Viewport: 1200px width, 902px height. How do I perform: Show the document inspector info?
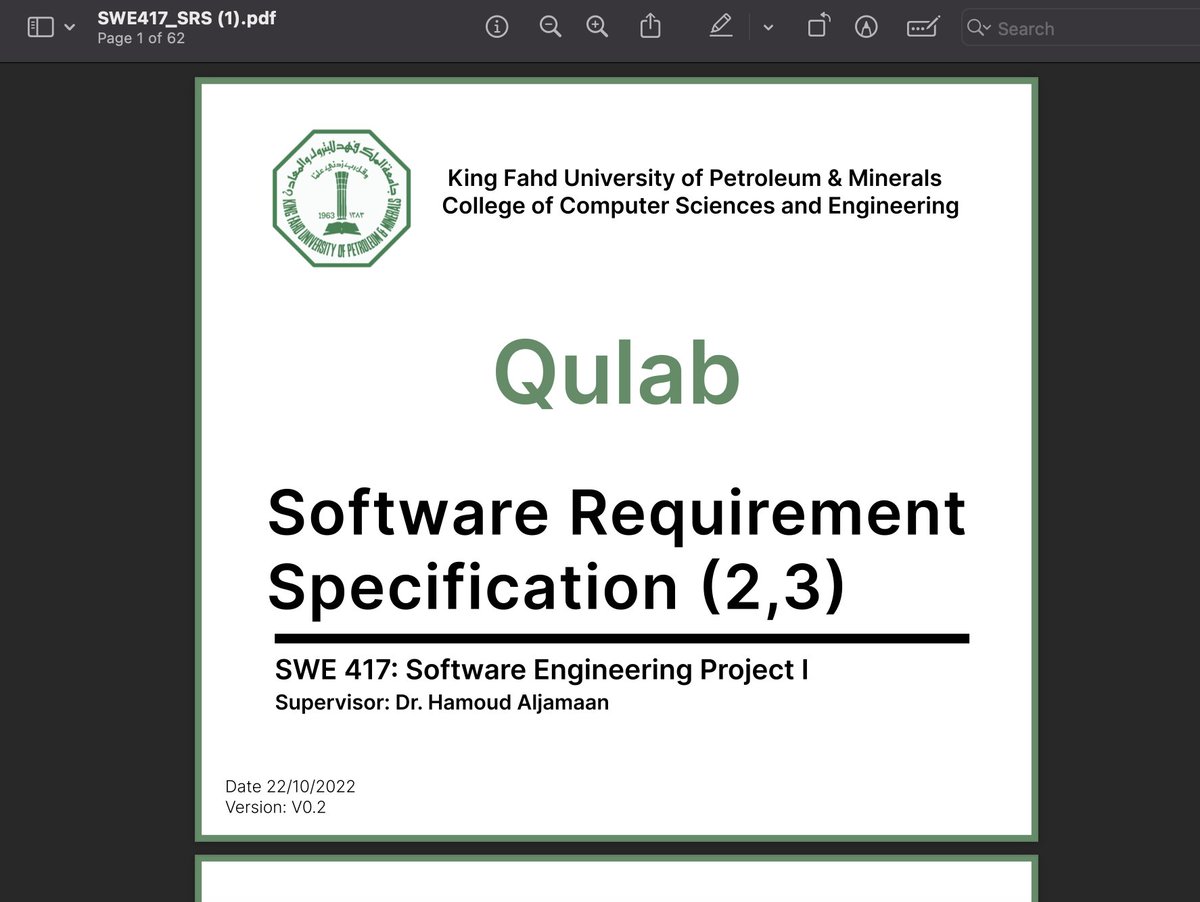pyautogui.click(x=497, y=28)
